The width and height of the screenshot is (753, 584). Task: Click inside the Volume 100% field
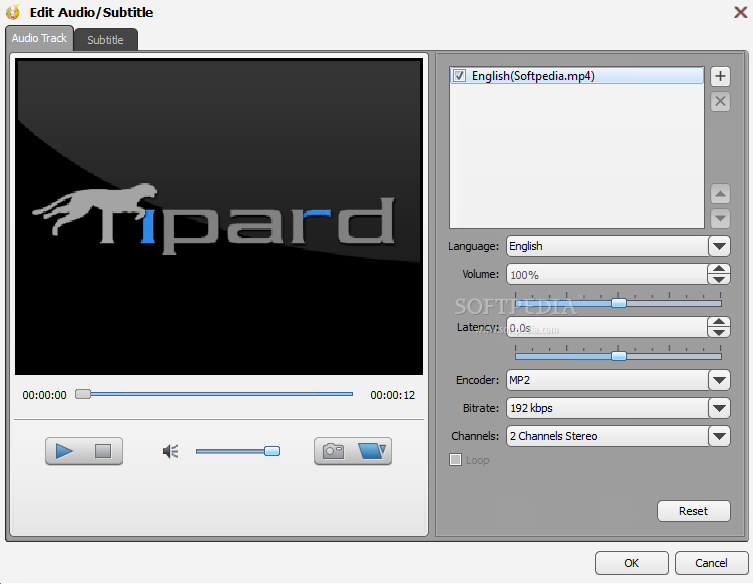[x=607, y=275]
